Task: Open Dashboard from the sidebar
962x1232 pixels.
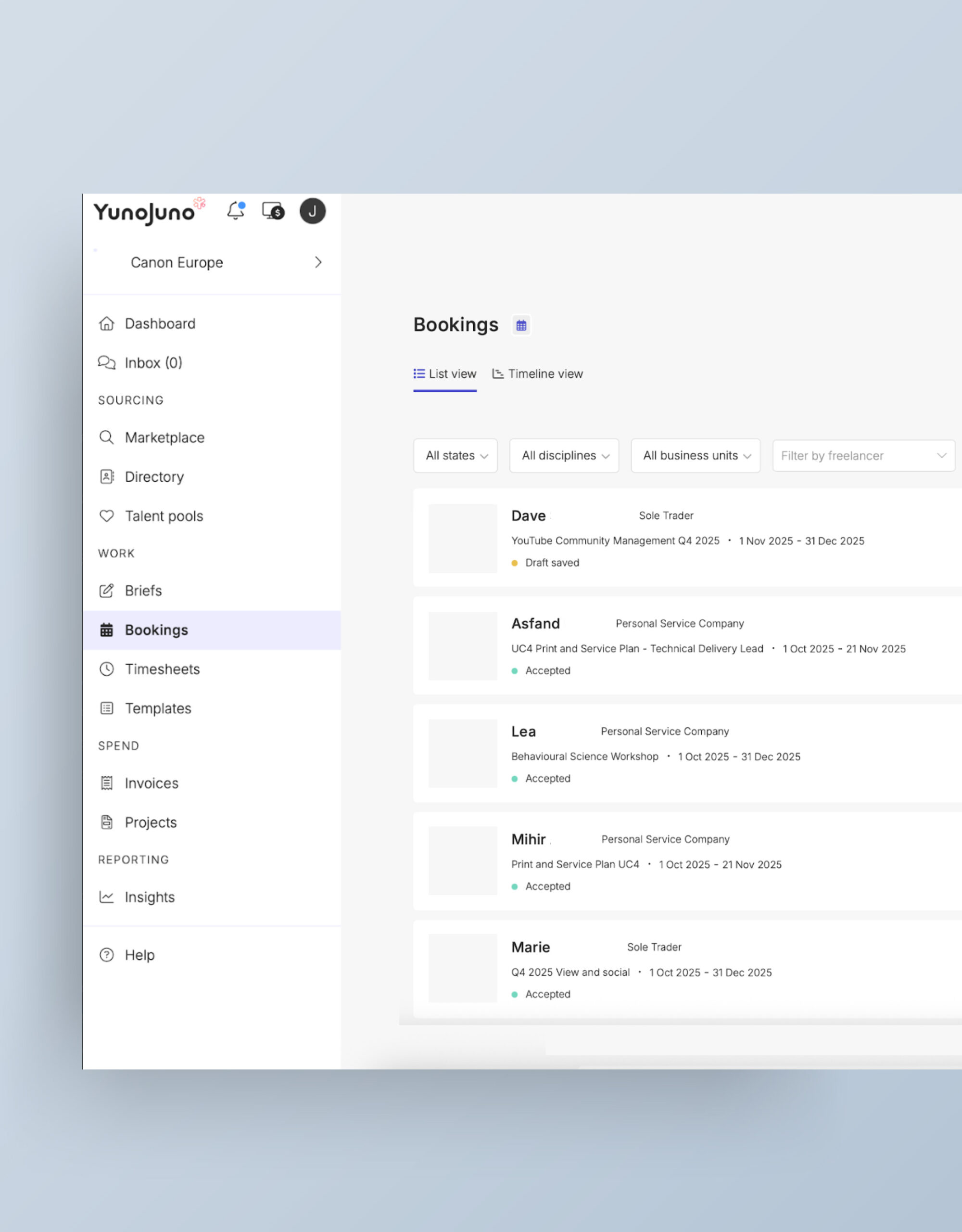Action: (x=160, y=324)
